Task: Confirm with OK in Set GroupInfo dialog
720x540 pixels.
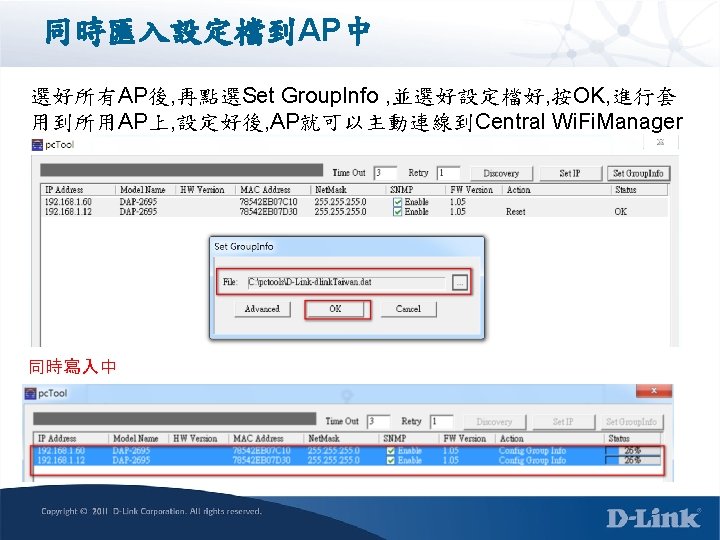Action: click(335, 309)
